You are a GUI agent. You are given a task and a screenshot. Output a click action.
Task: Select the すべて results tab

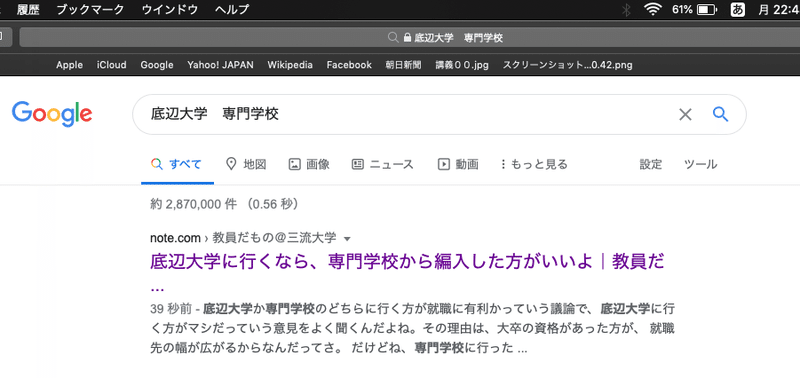coord(177,164)
